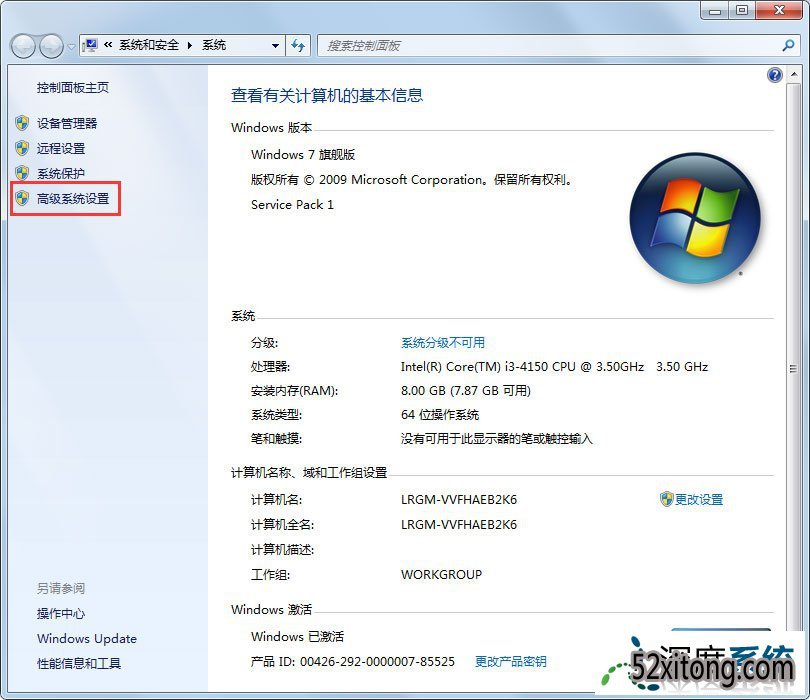
Task: Open 操作中心 under 另请参阅
Action: coord(61,614)
